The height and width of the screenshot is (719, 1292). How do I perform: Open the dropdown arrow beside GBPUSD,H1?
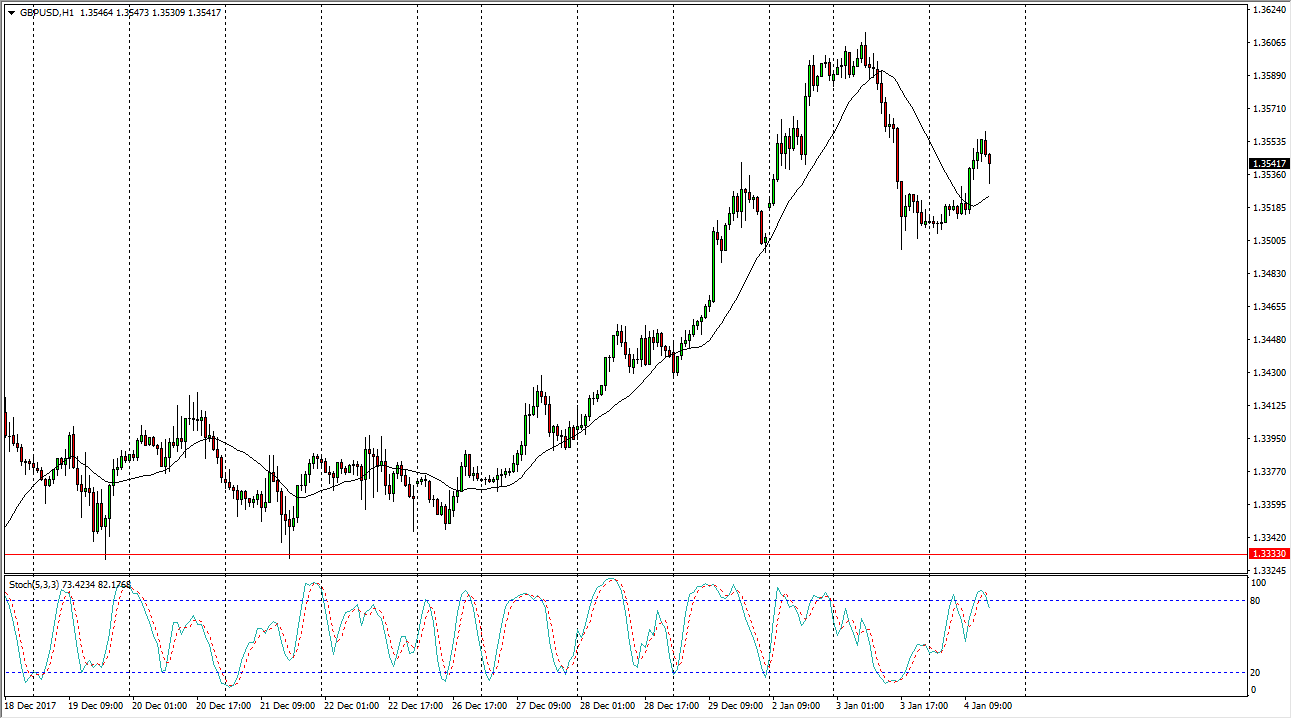pos(11,13)
